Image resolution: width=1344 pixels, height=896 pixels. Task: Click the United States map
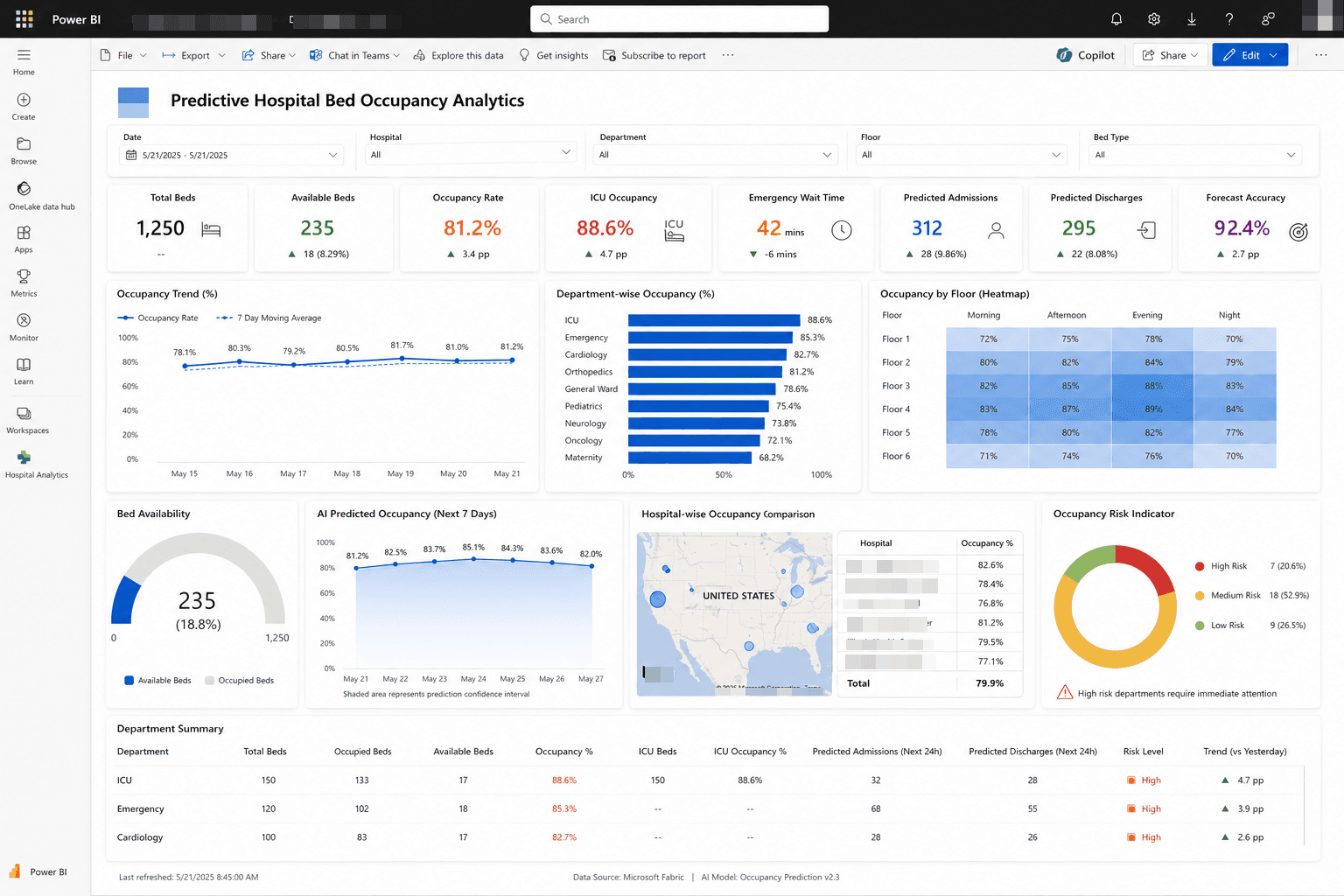pyautogui.click(x=734, y=614)
